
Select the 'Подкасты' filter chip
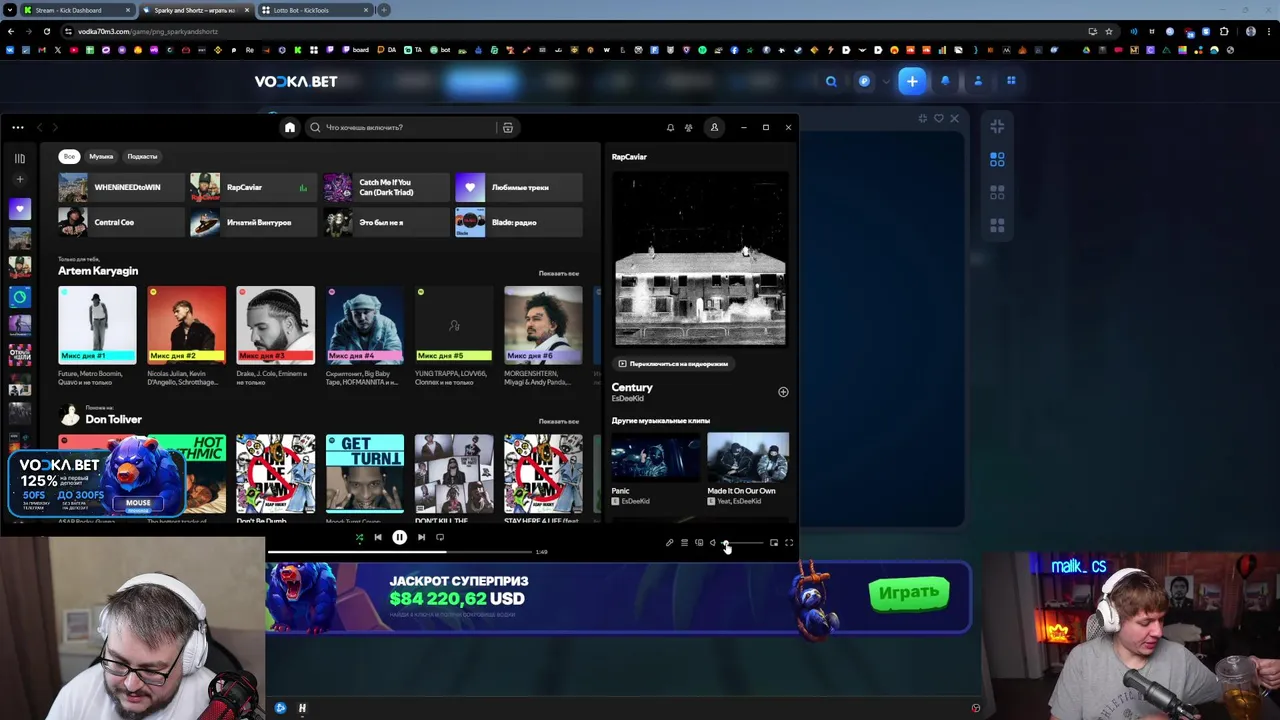pyautogui.click(x=142, y=156)
